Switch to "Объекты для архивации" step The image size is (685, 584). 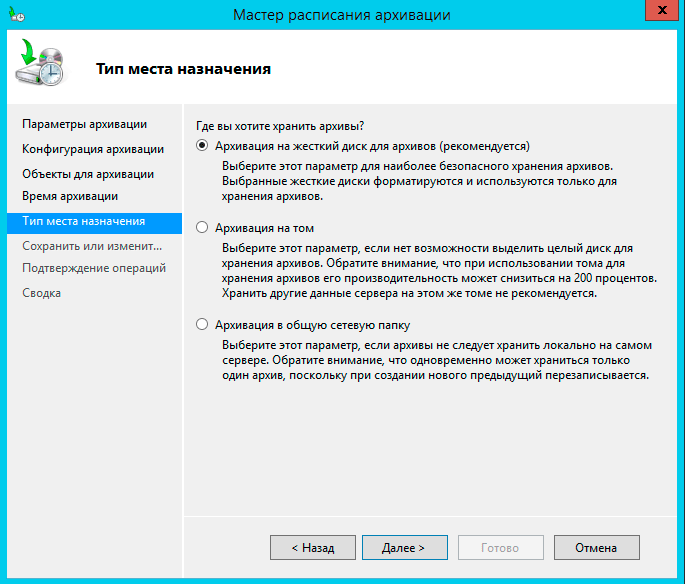point(88,174)
